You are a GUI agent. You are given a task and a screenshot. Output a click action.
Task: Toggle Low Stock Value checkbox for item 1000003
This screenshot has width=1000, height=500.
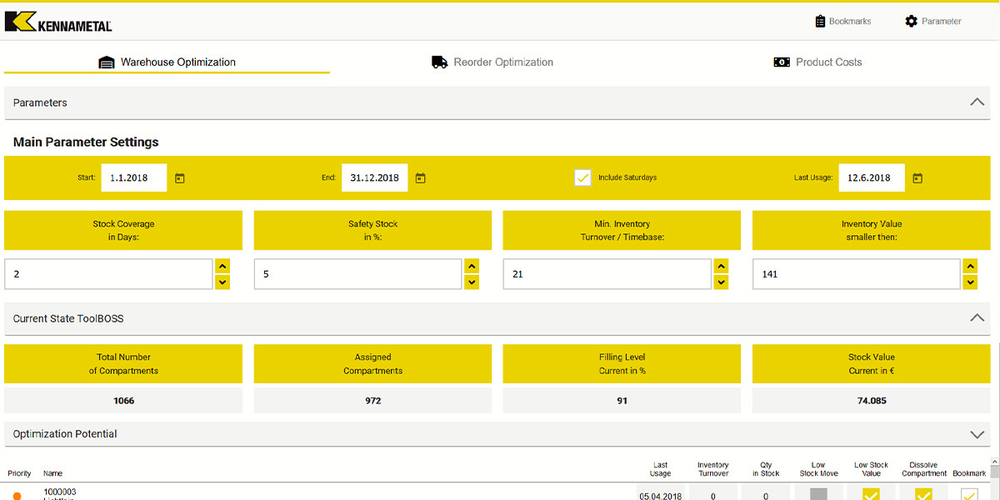tap(871, 494)
